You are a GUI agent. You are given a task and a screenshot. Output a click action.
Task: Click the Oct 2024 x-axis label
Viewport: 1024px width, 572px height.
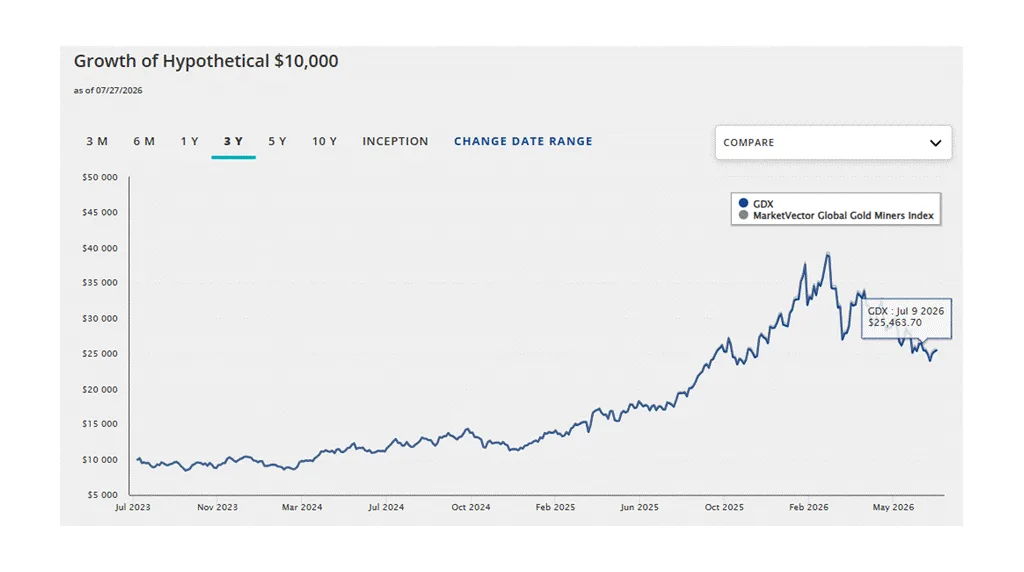click(471, 507)
